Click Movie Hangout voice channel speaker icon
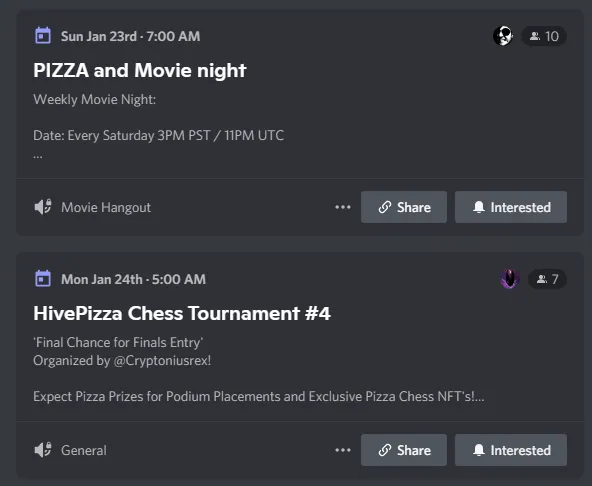The height and width of the screenshot is (486, 592). coord(43,207)
